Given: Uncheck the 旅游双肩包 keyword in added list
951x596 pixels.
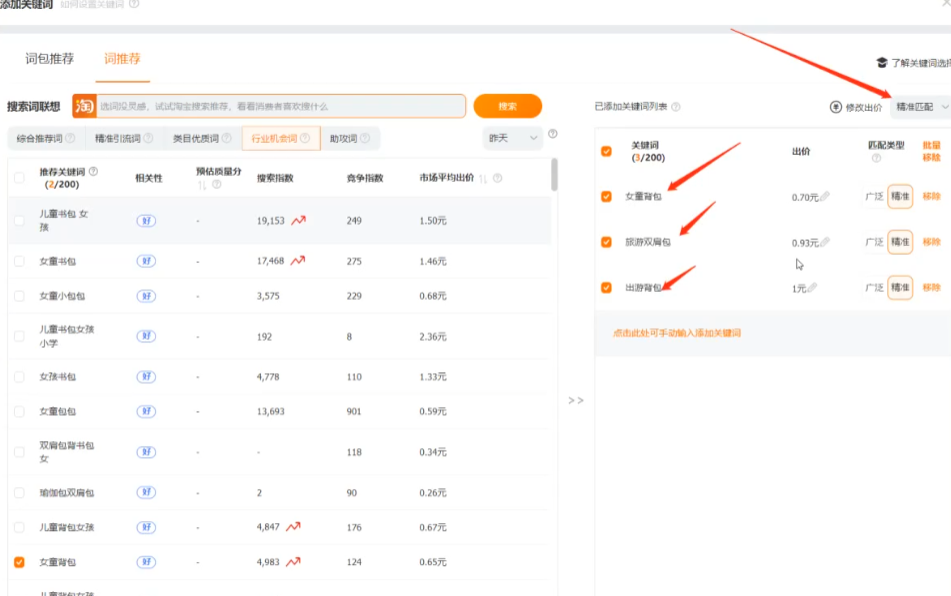Looking at the screenshot, I should point(606,242).
